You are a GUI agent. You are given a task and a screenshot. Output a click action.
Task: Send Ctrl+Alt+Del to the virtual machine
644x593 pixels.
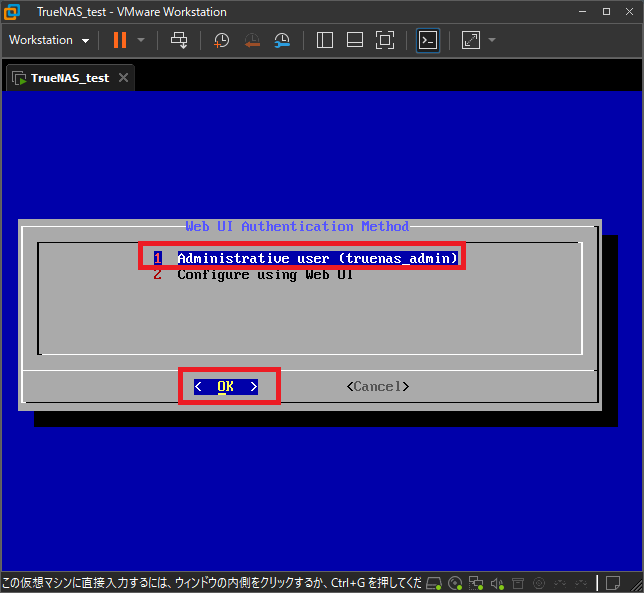pyautogui.click(x=179, y=40)
